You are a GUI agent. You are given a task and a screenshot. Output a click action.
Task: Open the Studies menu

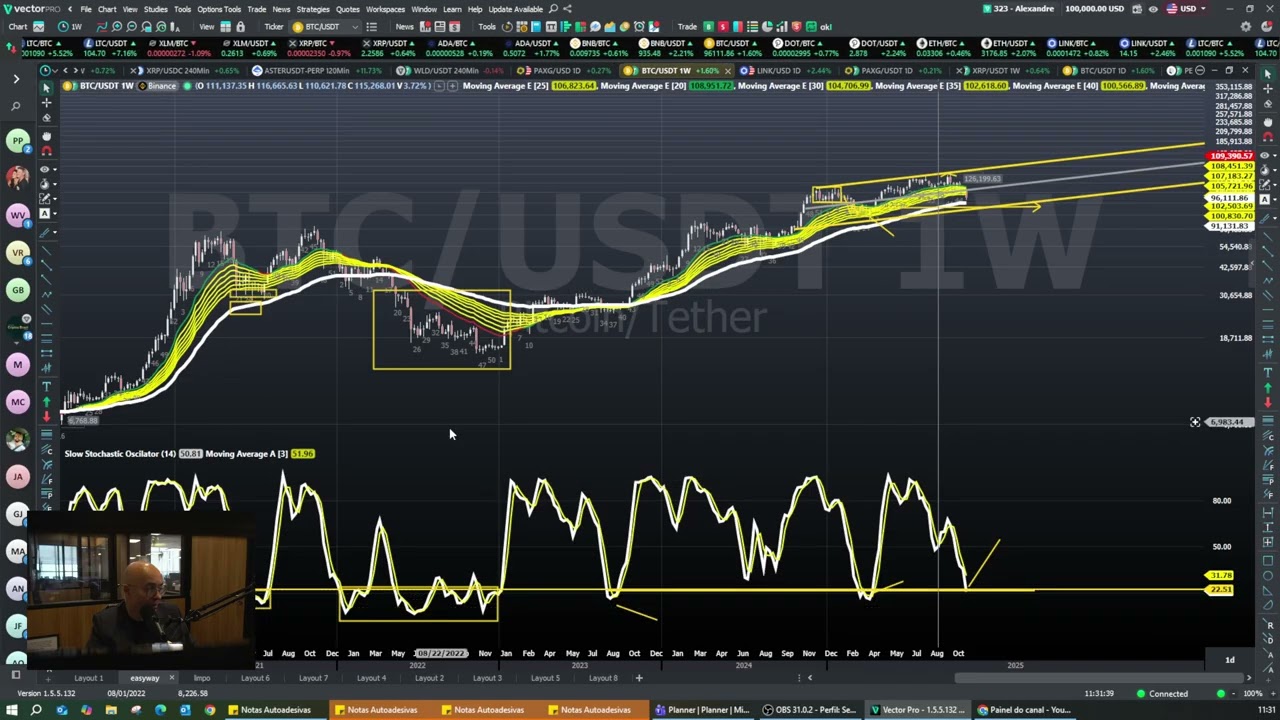pyautogui.click(x=155, y=9)
